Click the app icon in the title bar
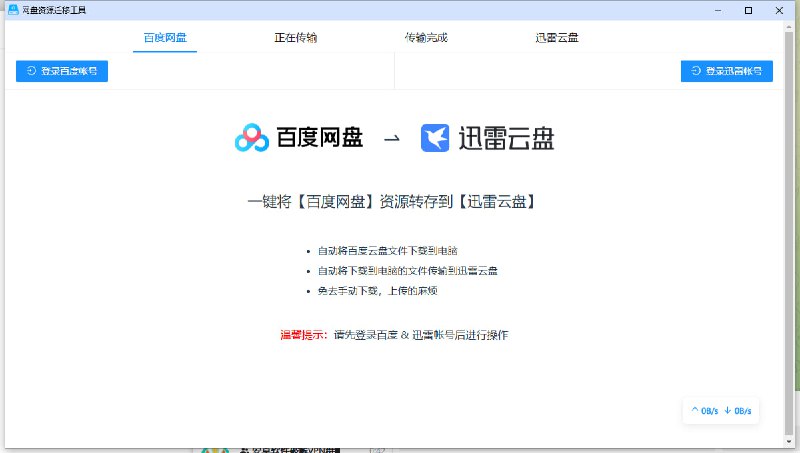 13,10
